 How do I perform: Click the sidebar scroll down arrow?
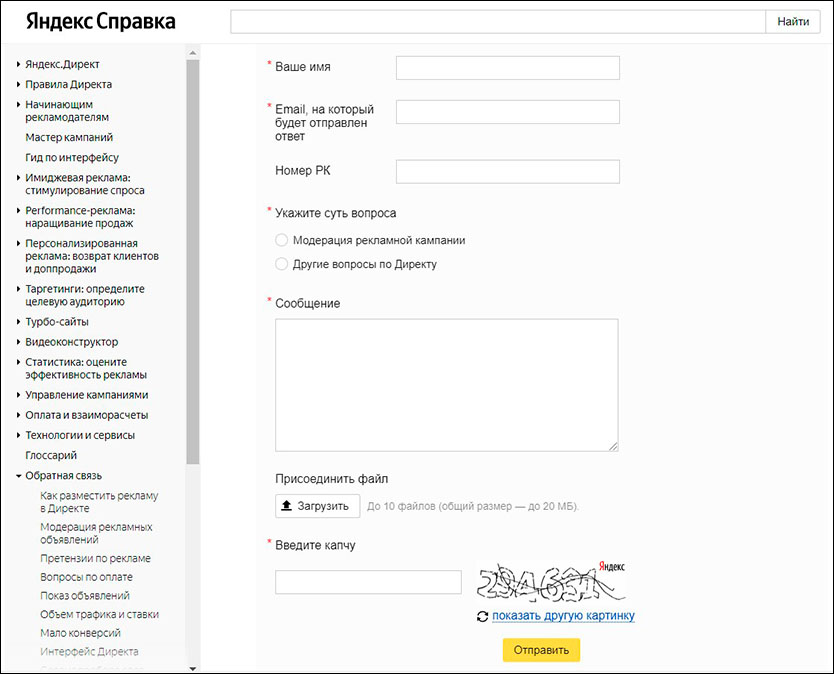point(193,669)
